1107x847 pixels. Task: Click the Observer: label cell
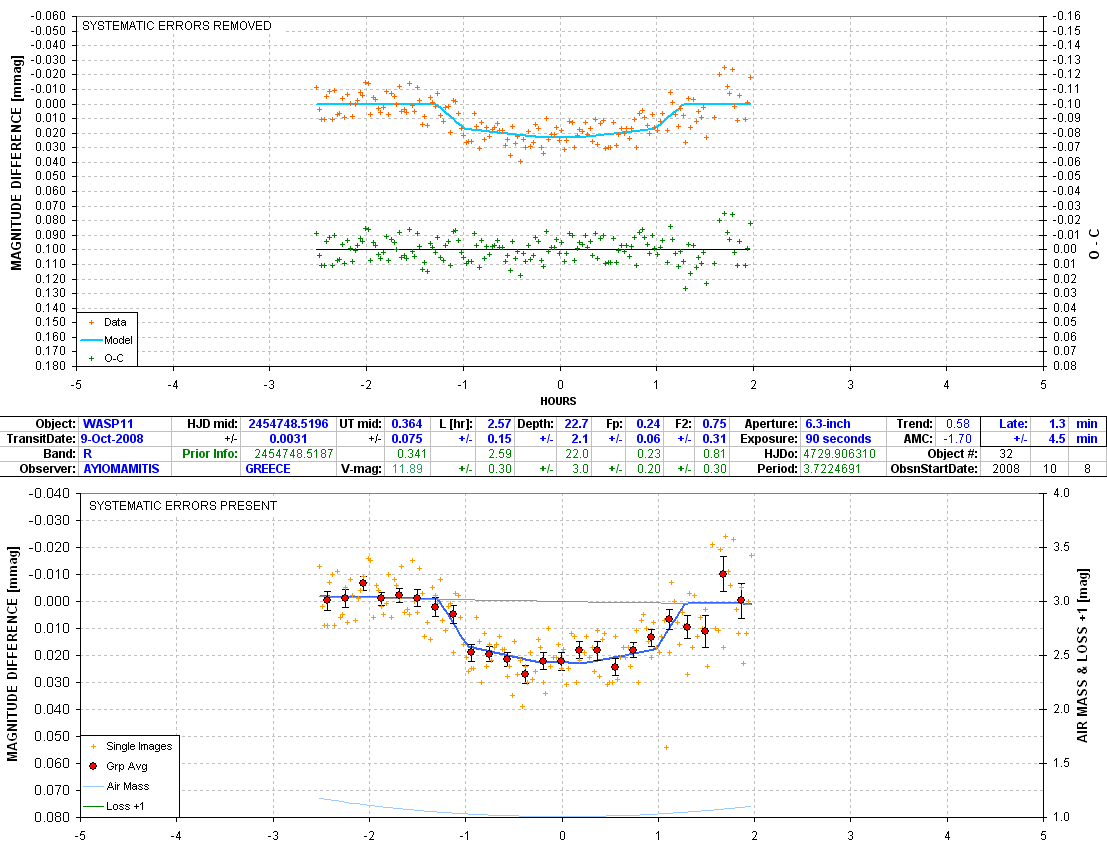pos(47,469)
